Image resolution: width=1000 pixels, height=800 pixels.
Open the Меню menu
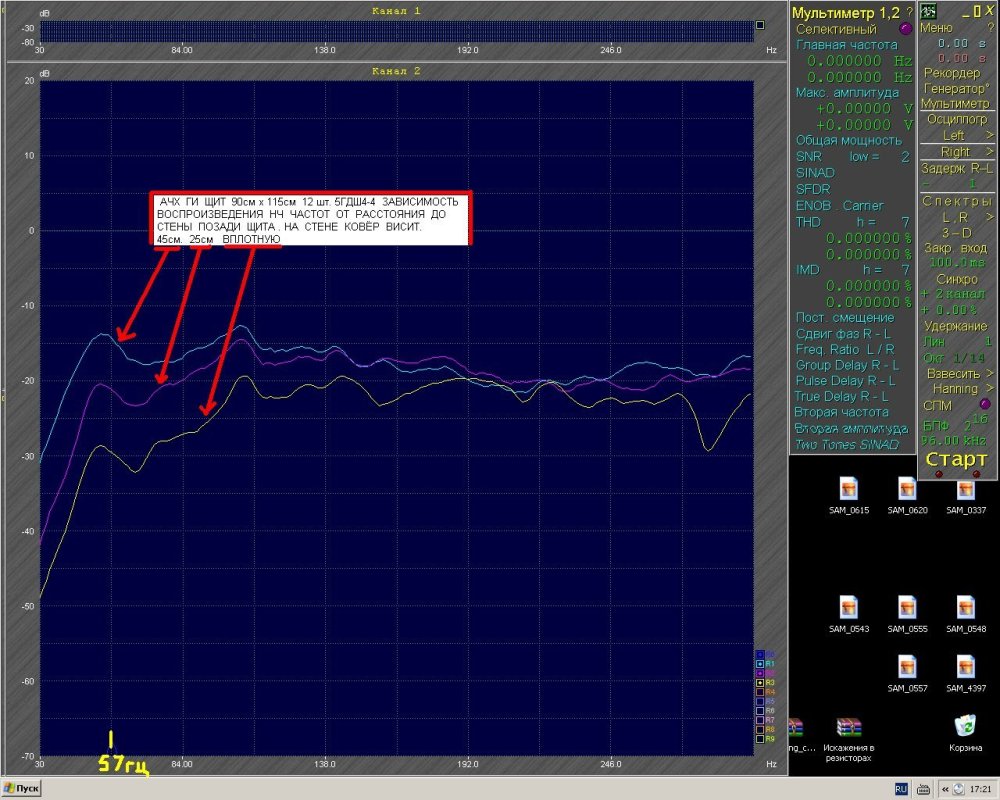pos(937,28)
